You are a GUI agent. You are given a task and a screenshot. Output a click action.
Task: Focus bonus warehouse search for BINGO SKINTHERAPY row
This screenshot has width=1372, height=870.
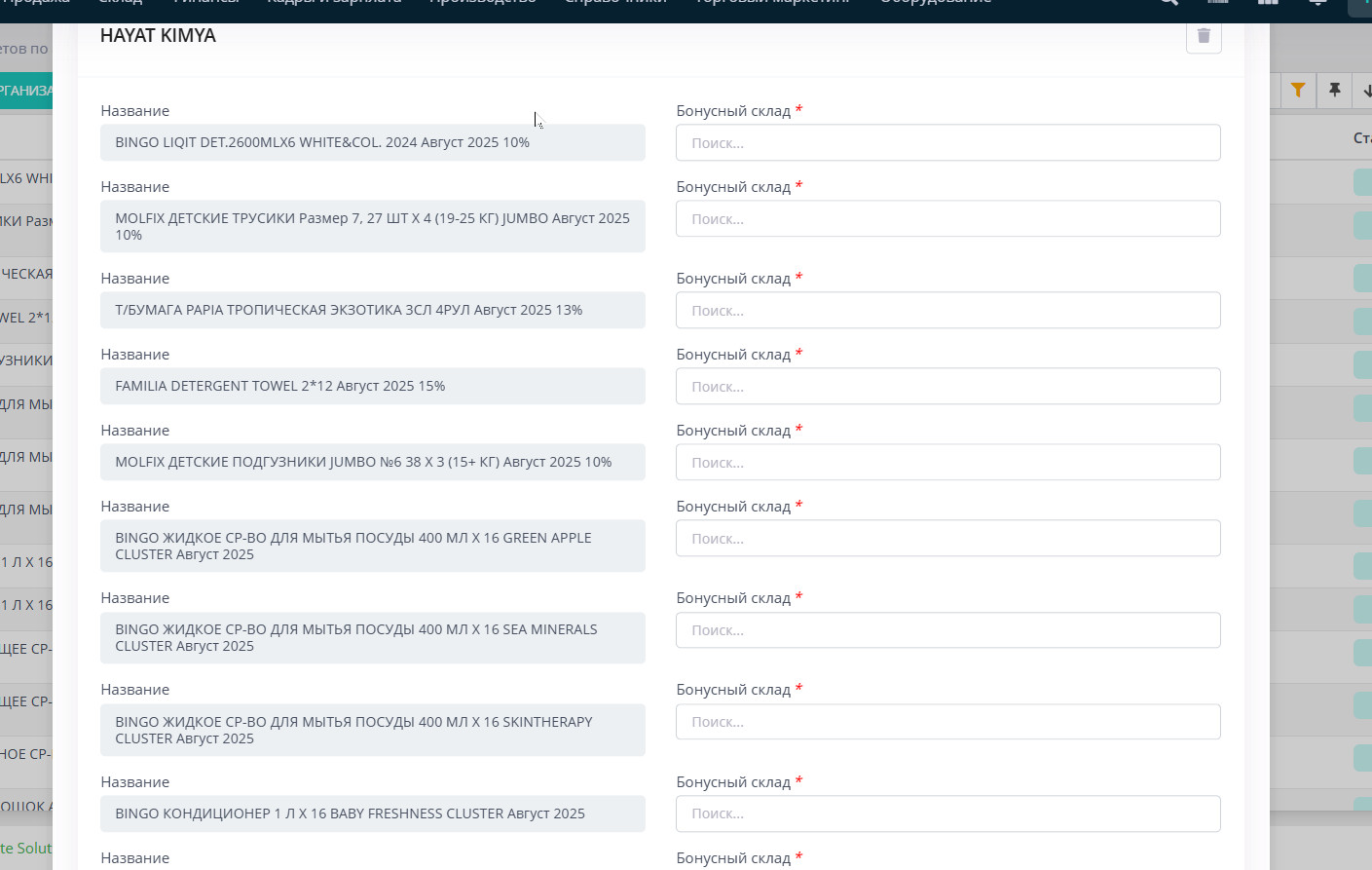tap(948, 721)
